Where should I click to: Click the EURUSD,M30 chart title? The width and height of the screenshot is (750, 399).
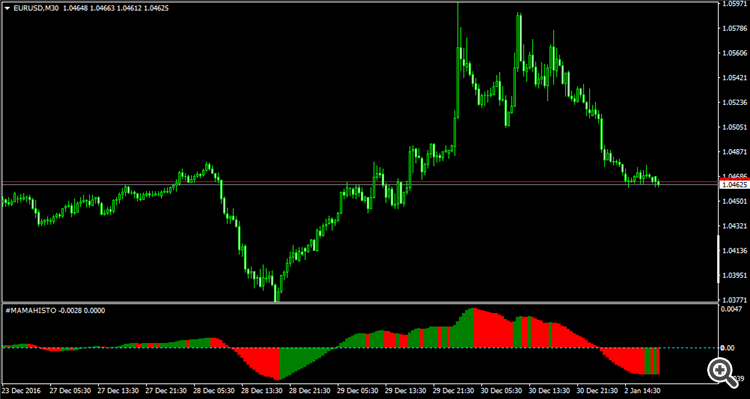pyautogui.click(x=36, y=8)
